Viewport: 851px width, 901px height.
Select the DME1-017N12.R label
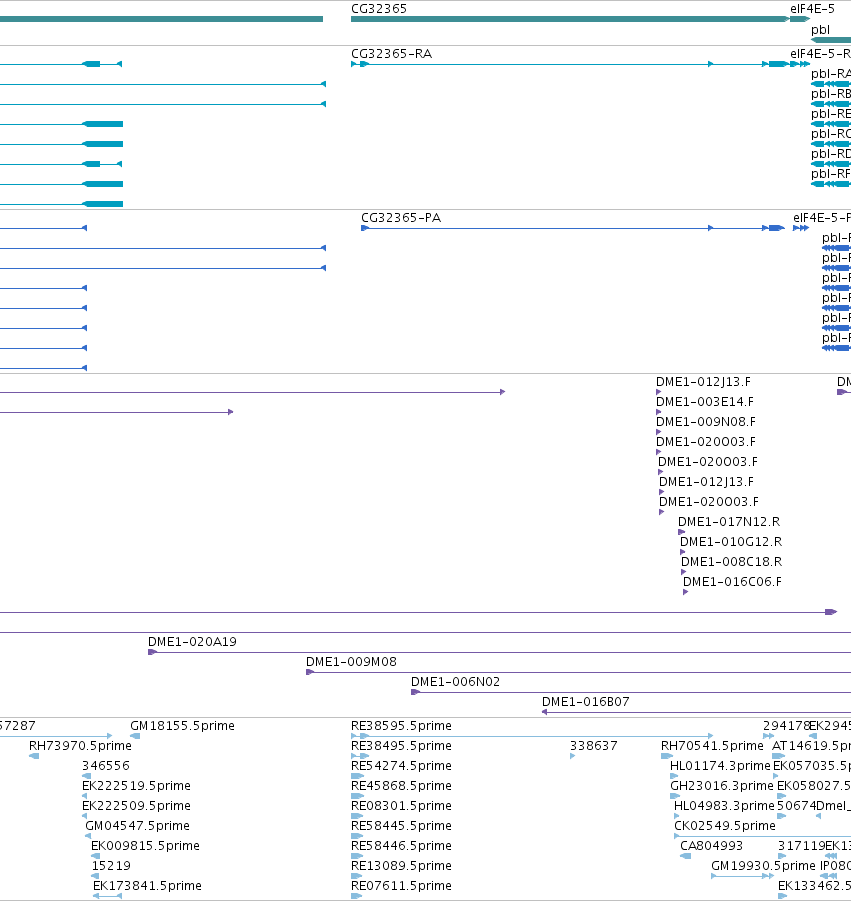point(729,522)
